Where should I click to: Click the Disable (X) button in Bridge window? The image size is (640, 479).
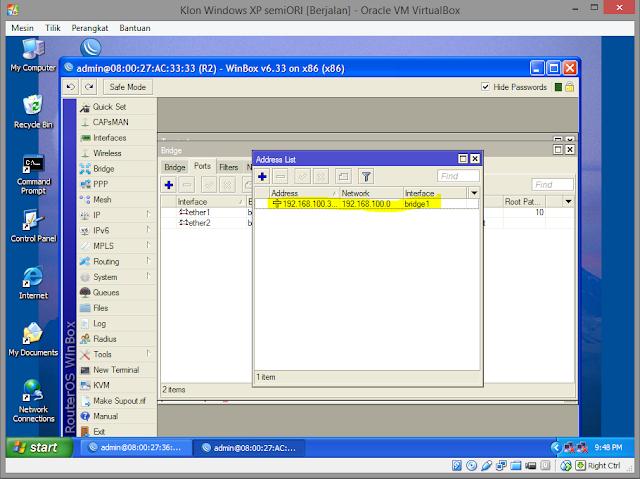coord(227,185)
